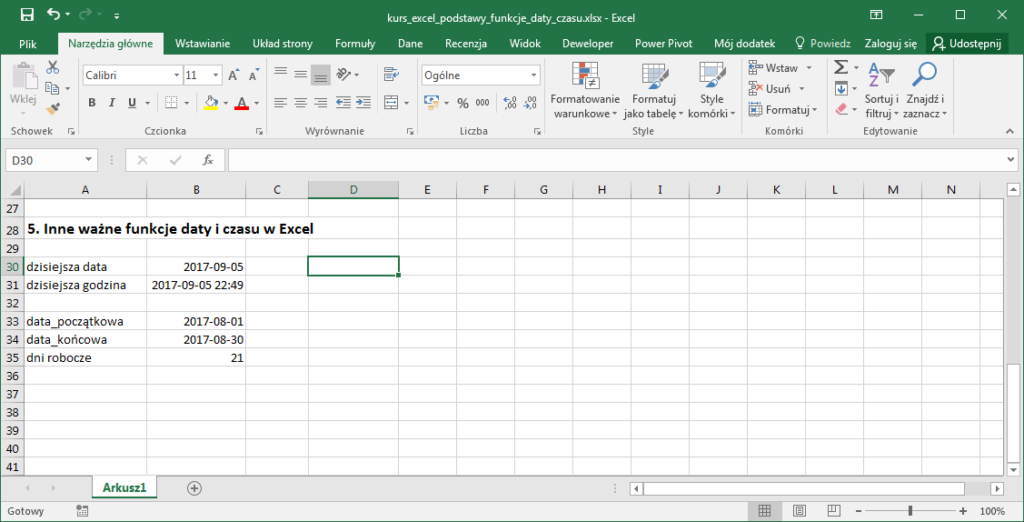Open Znajdź i zaznacz menu
This screenshot has height=522, width=1024.
click(x=925, y=91)
